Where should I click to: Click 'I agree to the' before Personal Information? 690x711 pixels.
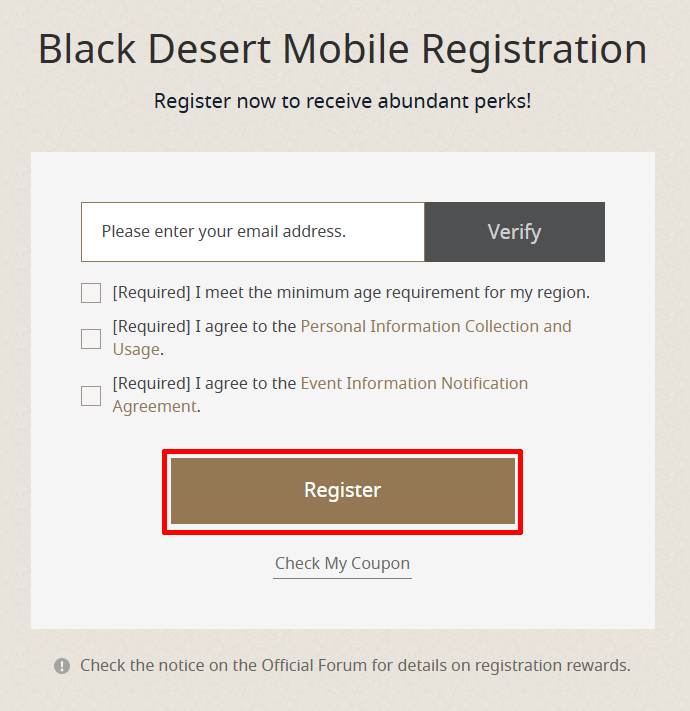(245, 326)
